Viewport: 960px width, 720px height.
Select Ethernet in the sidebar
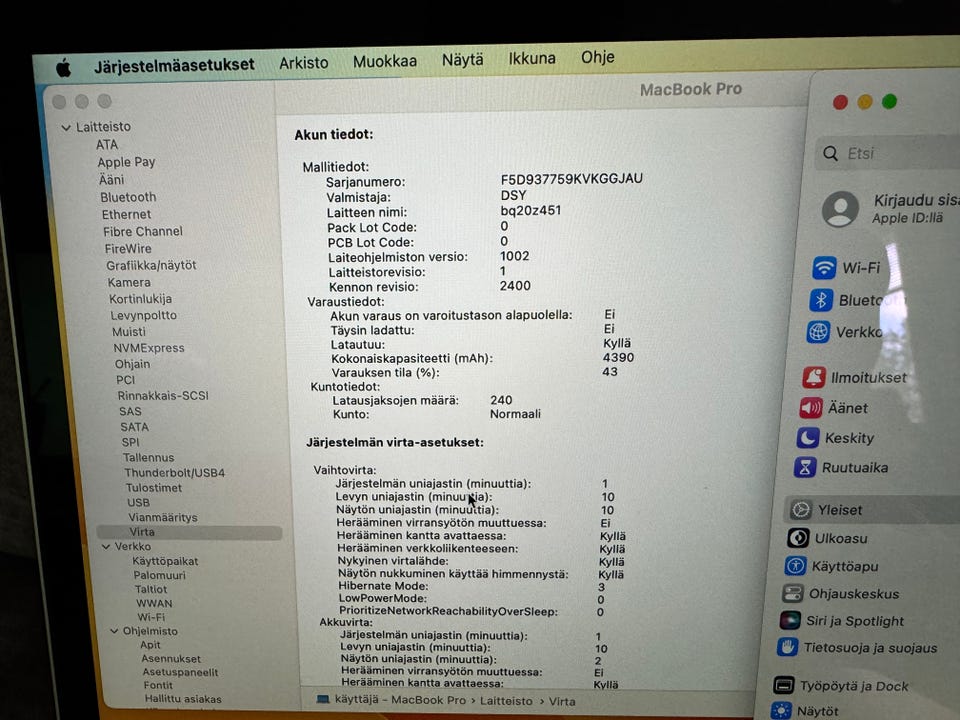coord(126,214)
